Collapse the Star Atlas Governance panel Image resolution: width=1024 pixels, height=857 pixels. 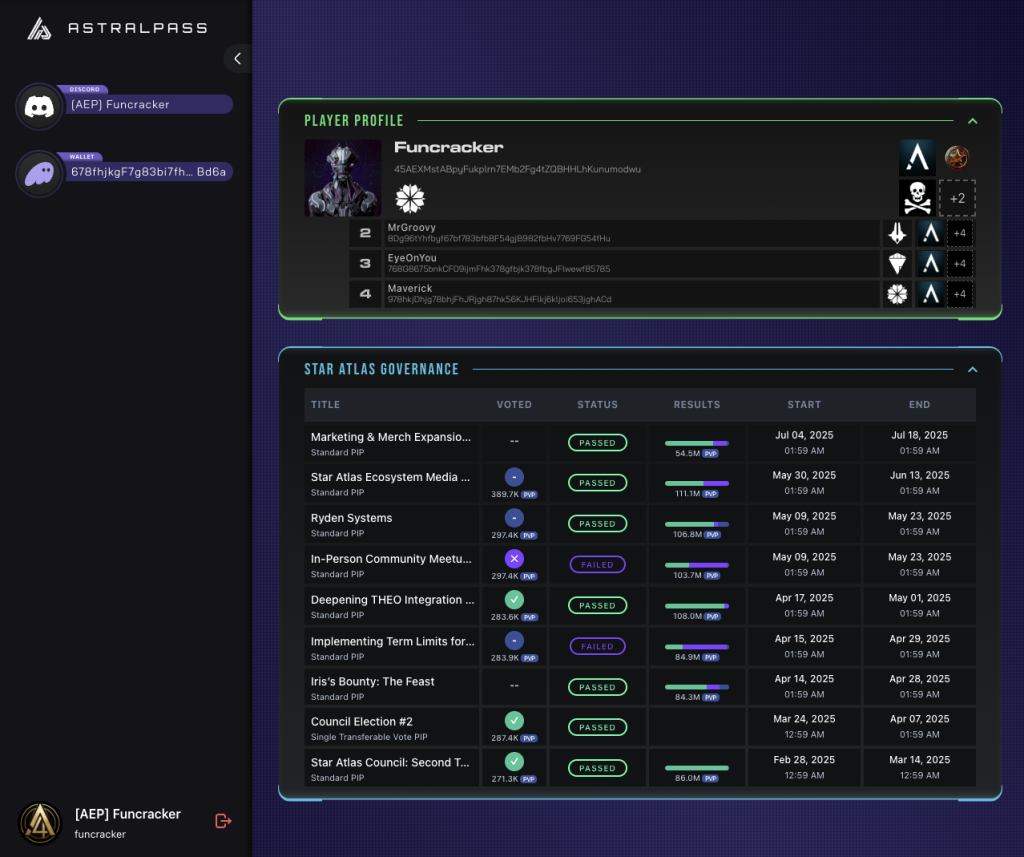[x=972, y=368]
